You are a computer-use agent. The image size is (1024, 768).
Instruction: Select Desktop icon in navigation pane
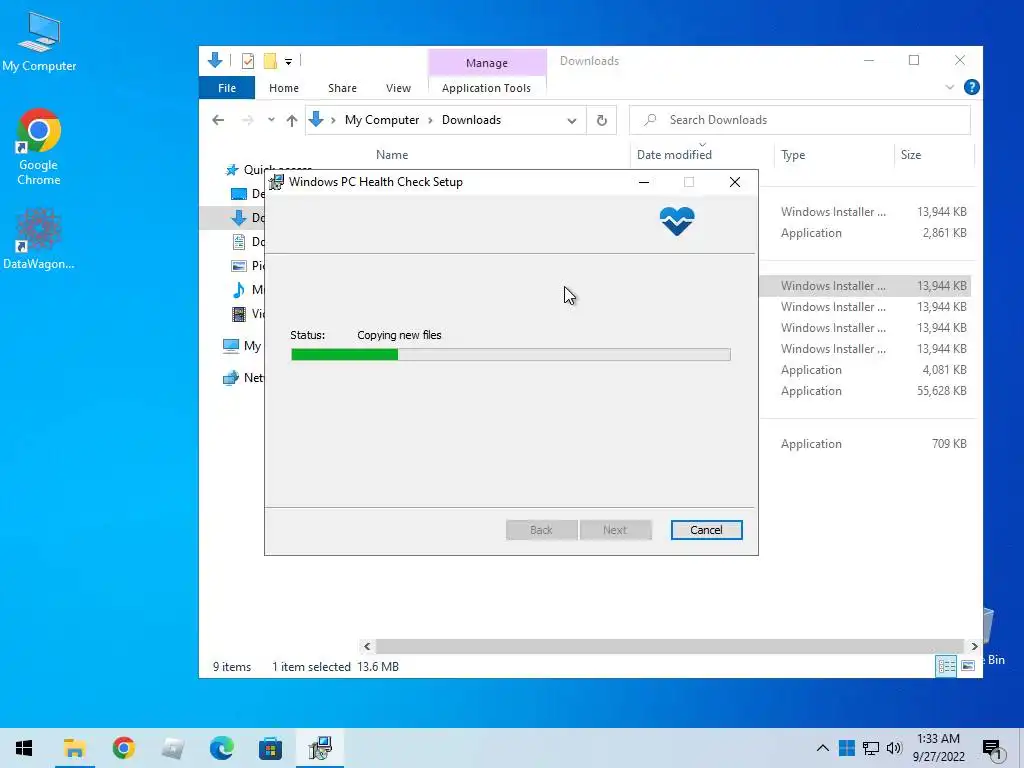pos(238,194)
